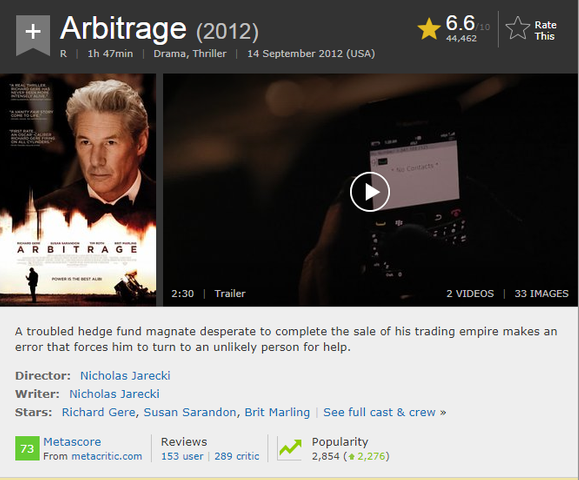Open Brit Marling's profile
579x480 pixels.
(x=277, y=412)
